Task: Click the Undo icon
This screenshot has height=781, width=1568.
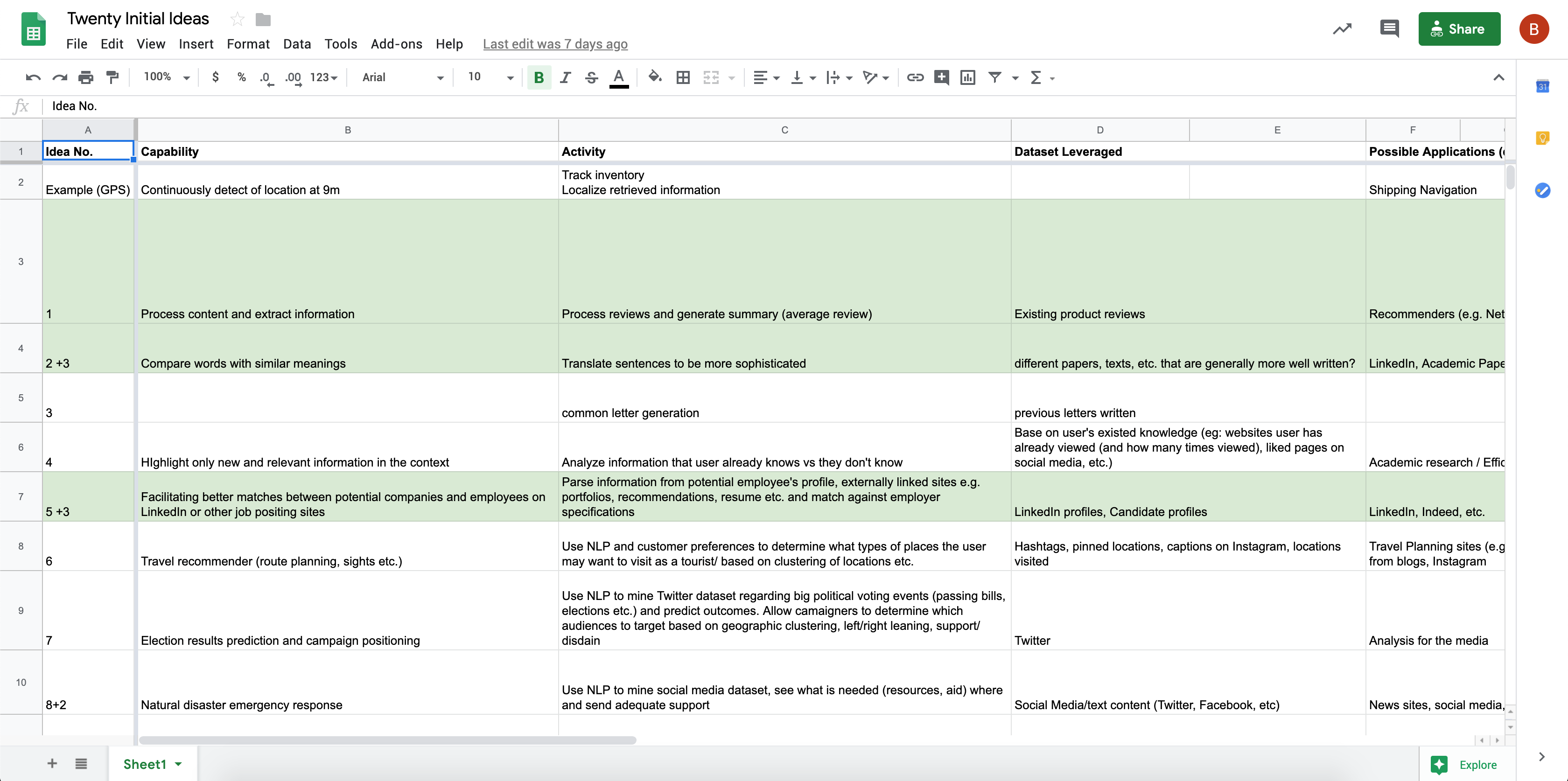Action: point(33,77)
